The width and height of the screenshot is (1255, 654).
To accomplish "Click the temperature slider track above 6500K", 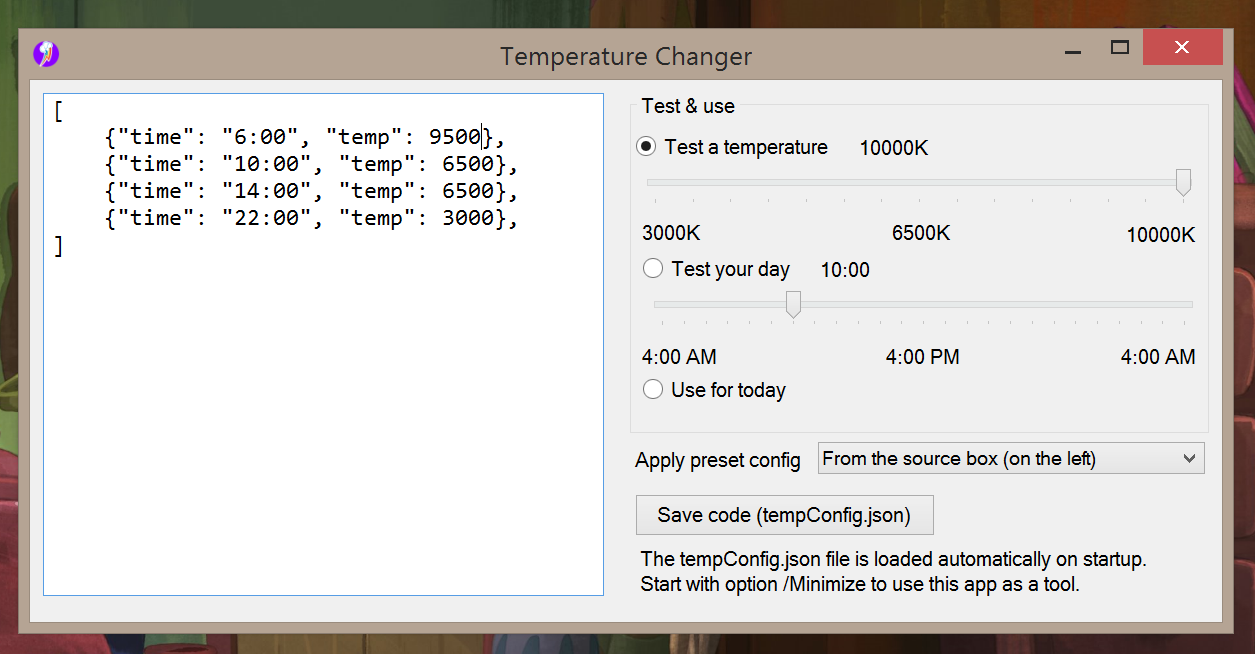I will coord(920,183).
